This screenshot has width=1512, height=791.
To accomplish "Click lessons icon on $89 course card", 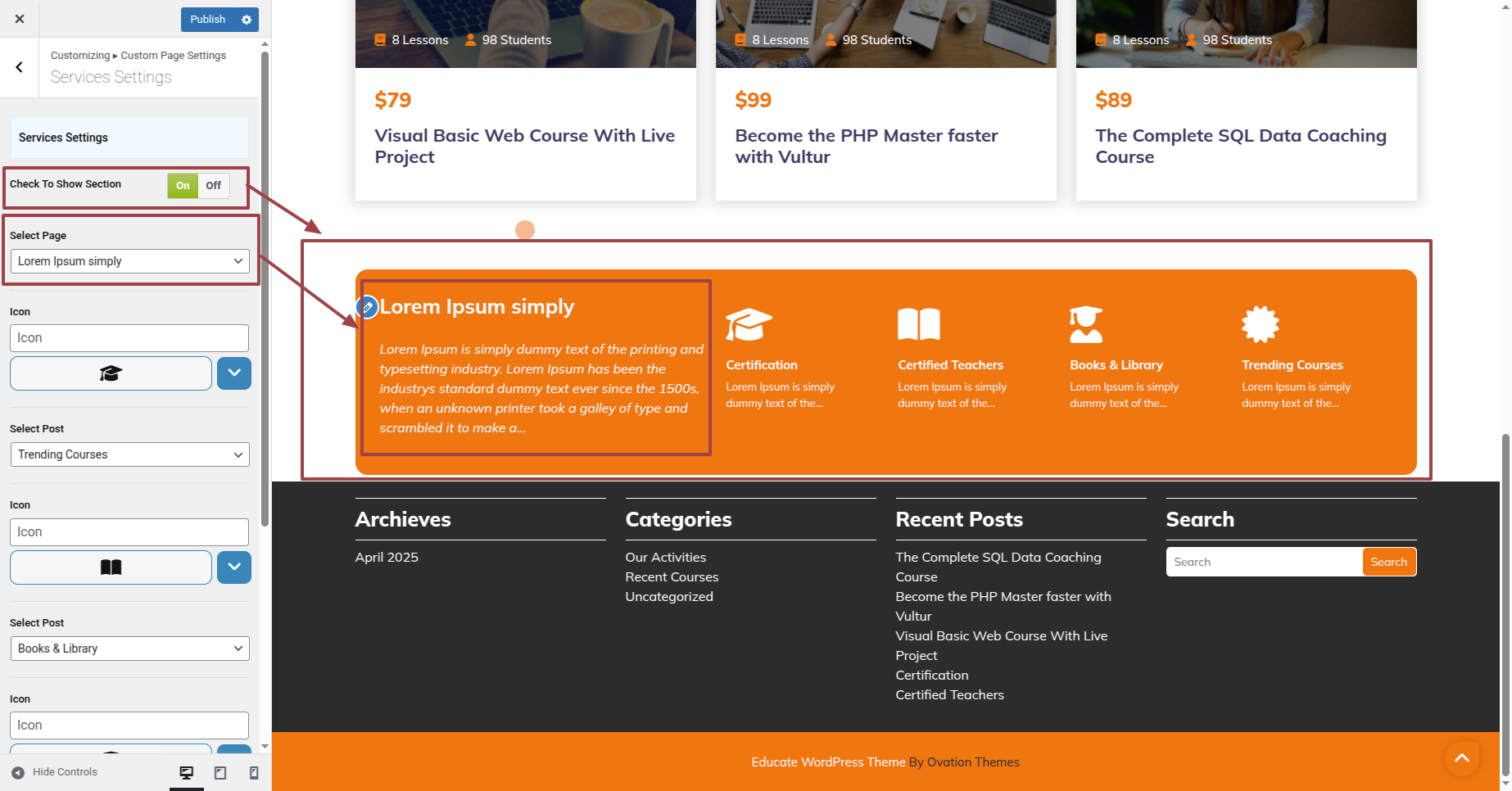I will click(1101, 39).
